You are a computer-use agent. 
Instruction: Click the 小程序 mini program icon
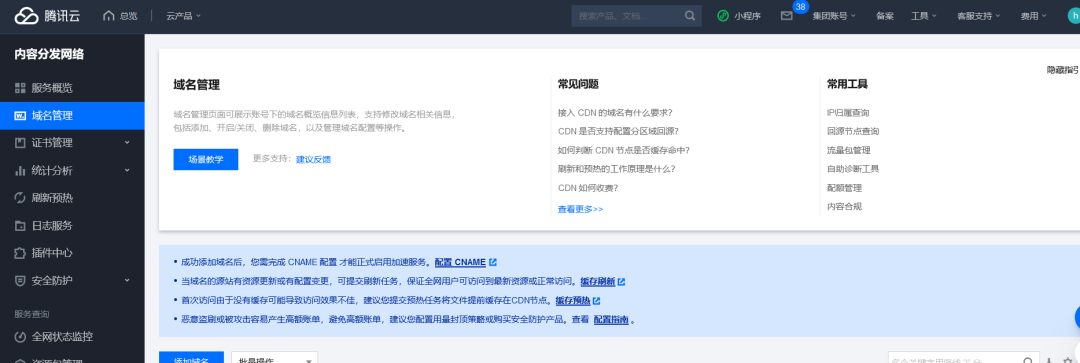(x=723, y=16)
